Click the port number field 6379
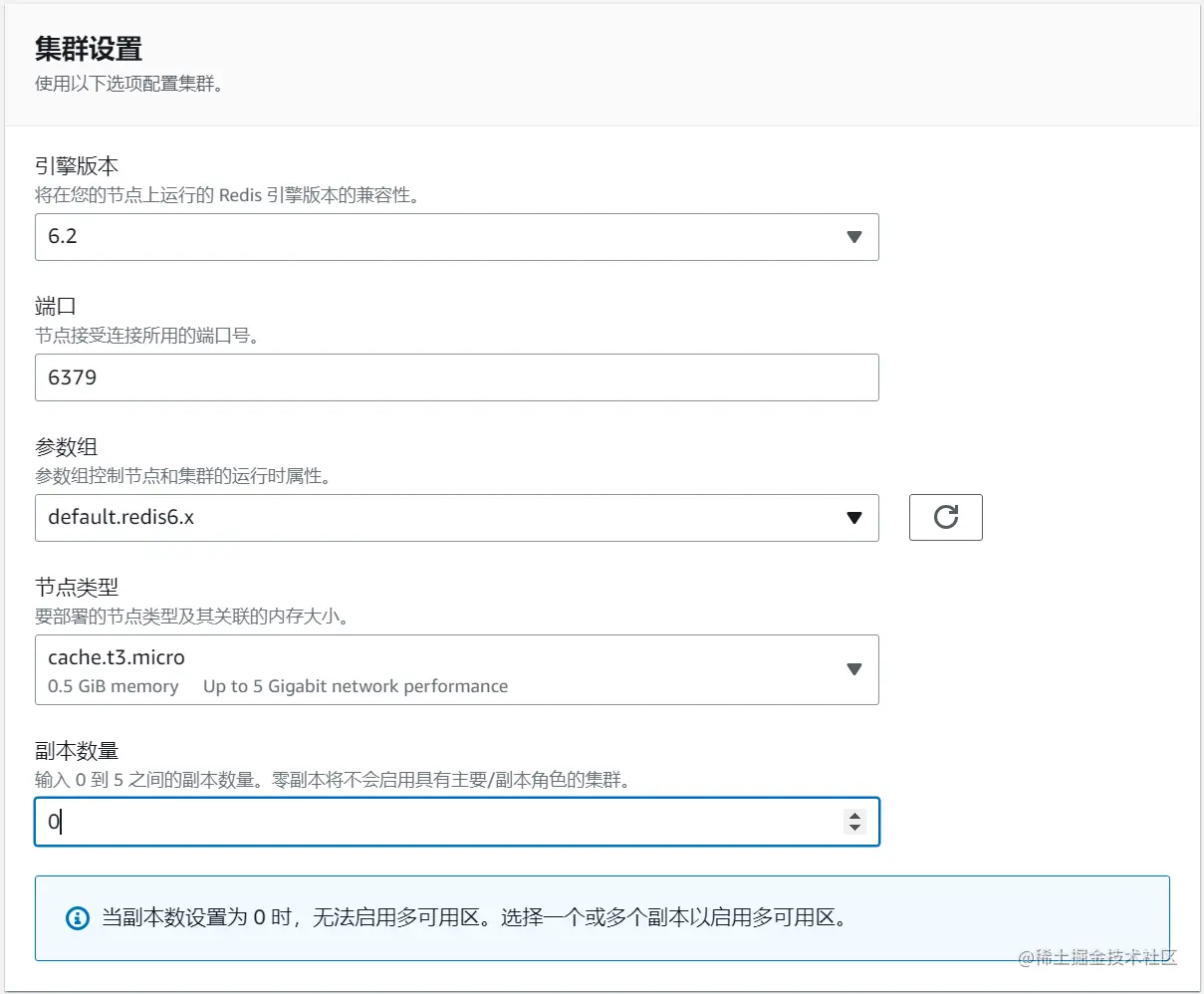 pos(456,377)
